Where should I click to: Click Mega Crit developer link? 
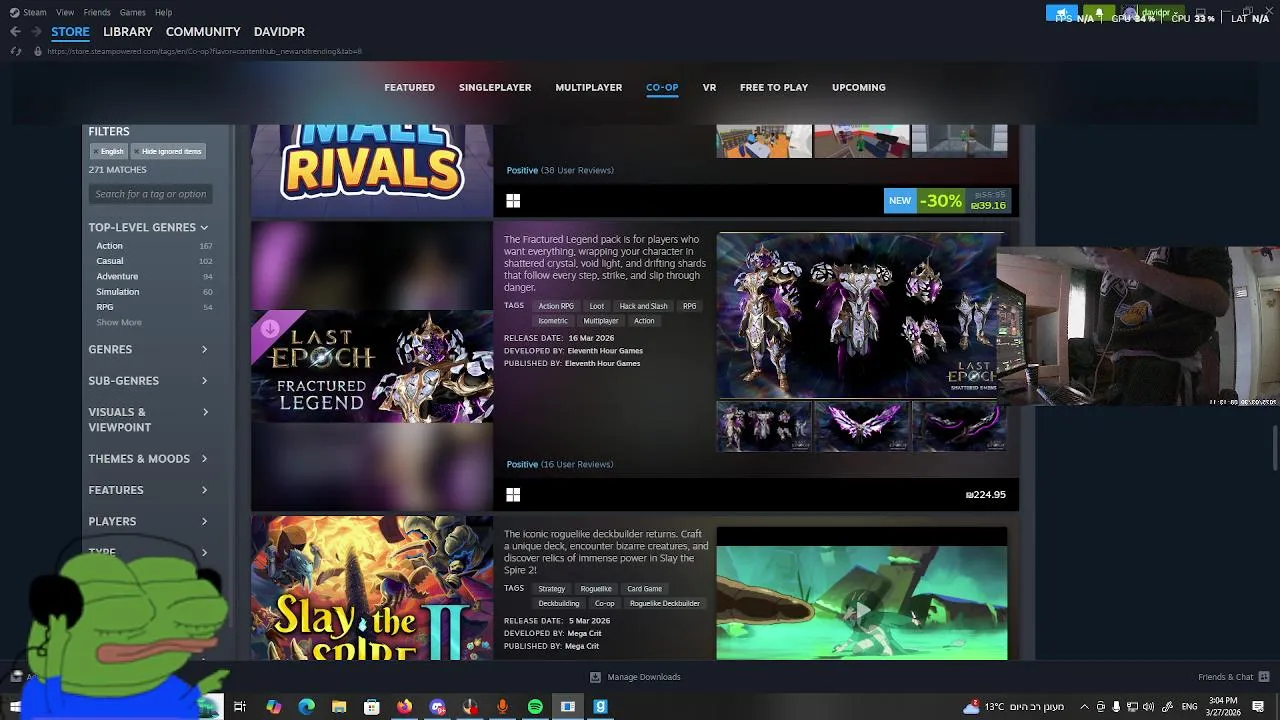[x=584, y=633]
